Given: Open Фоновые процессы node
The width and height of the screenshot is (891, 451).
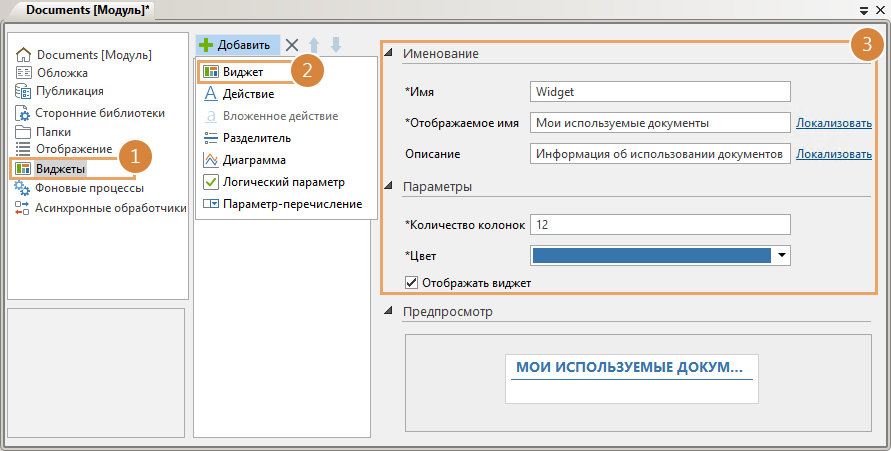Looking at the screenshot, I should tap(89, 187).
